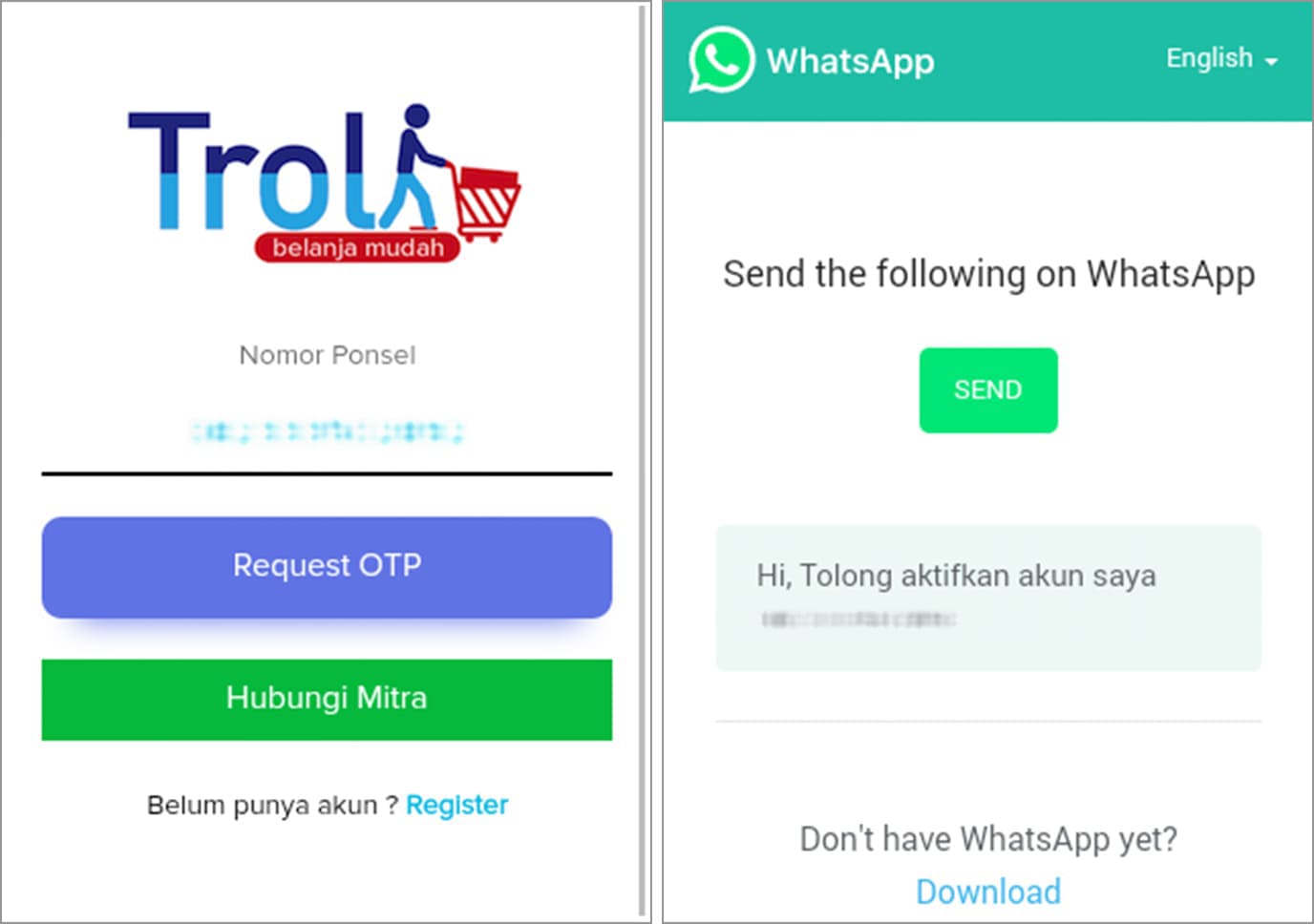Click the green SEND button
Image resolution: width=1314 pixels, height=924 pixels.
[988, 389]
